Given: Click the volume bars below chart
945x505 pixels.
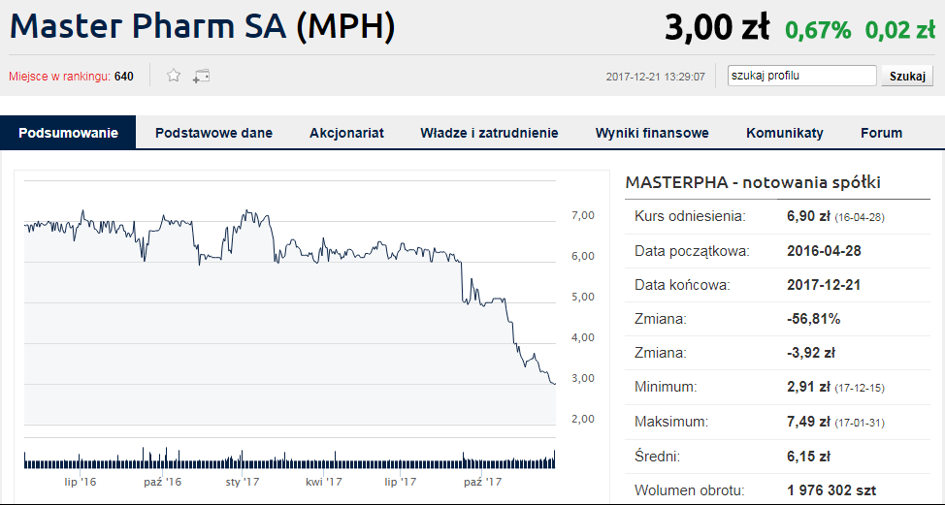Looking at the screenshot, I should pyautogui.click(x=289, y=460).
